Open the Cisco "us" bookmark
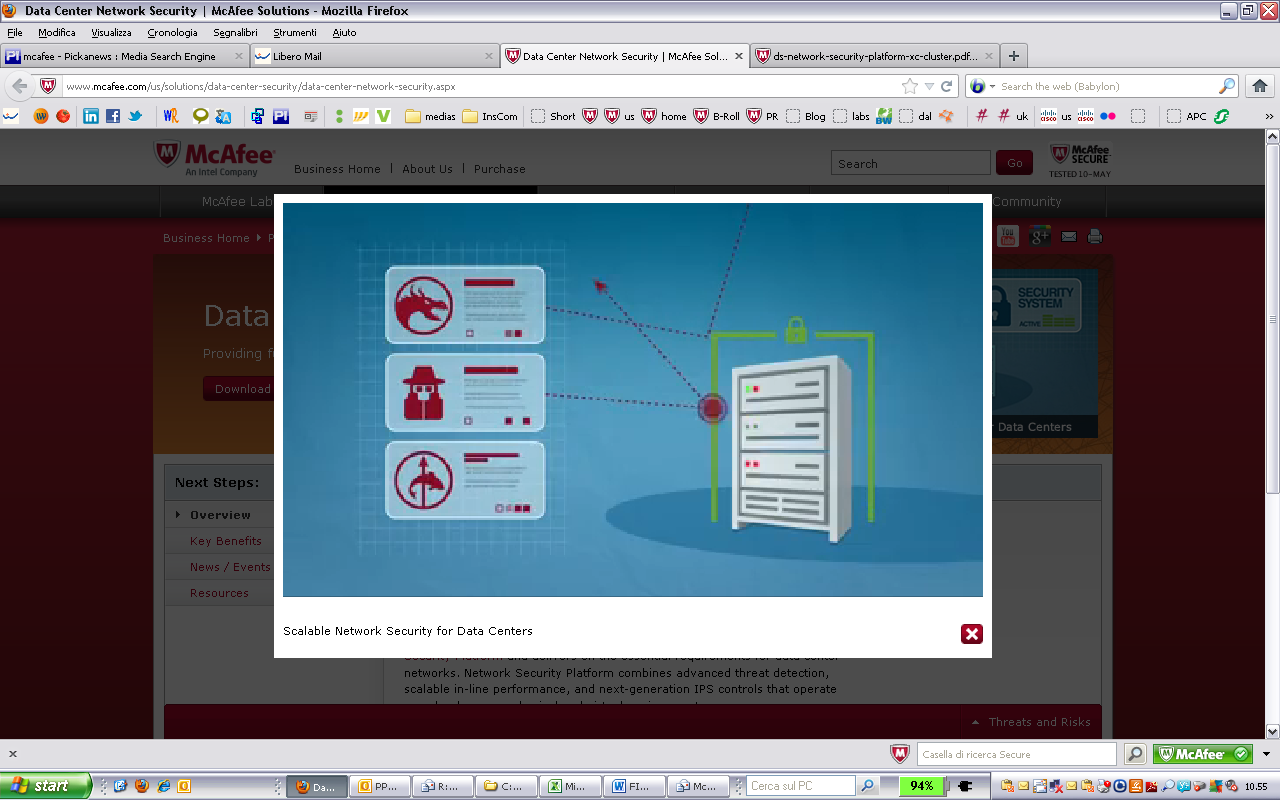The height and width of the screenshot is (800, 1280). pos(1055,117)
